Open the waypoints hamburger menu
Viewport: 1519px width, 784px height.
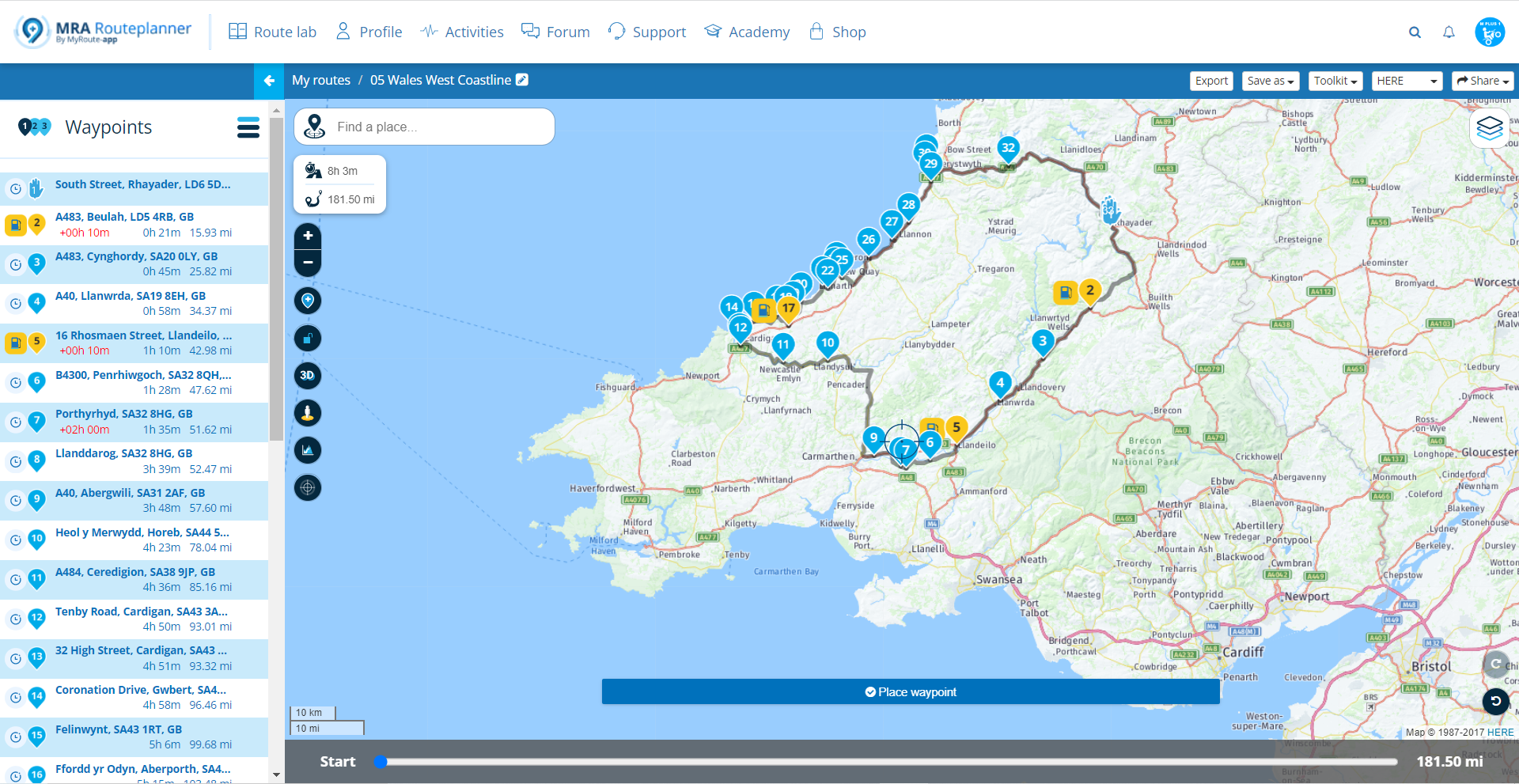coord(248,127)
